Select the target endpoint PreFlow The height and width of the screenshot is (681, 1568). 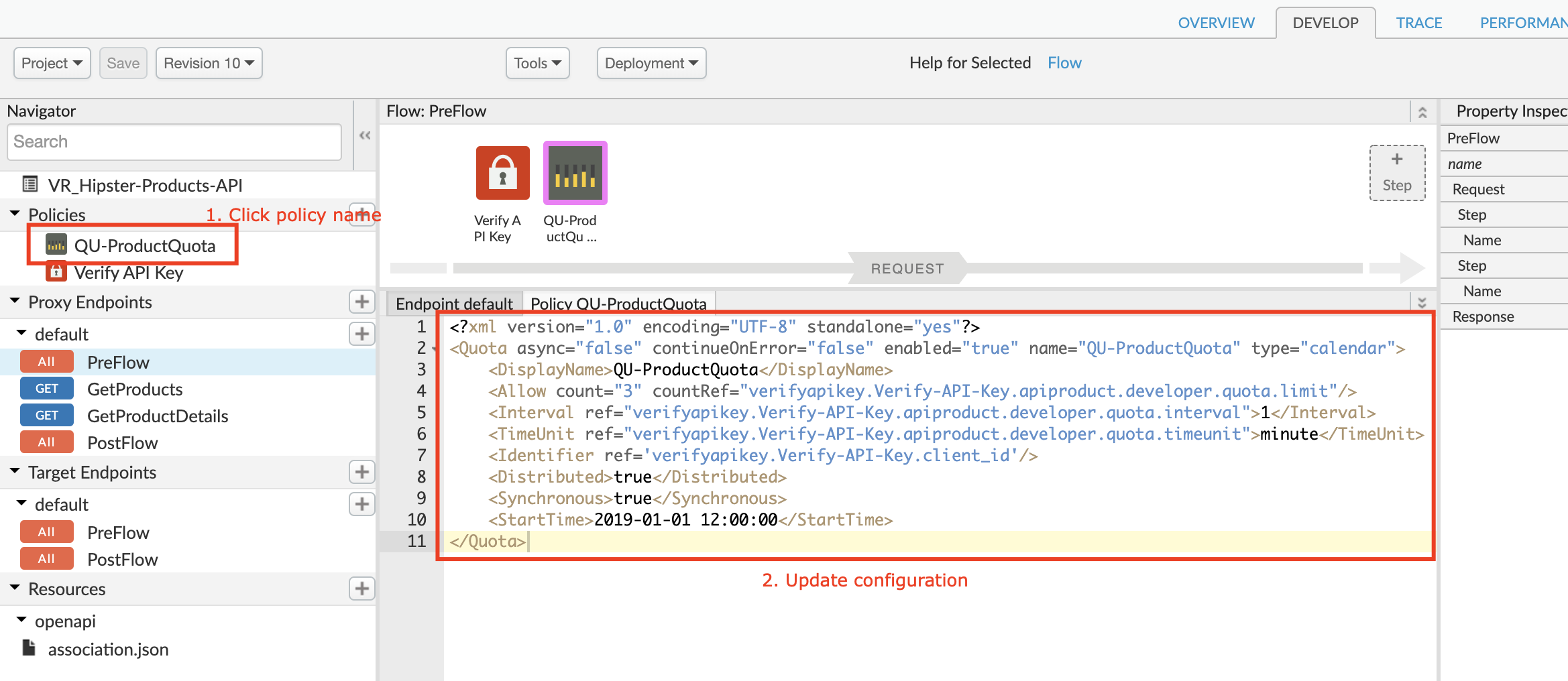click(x=118, y=533)
